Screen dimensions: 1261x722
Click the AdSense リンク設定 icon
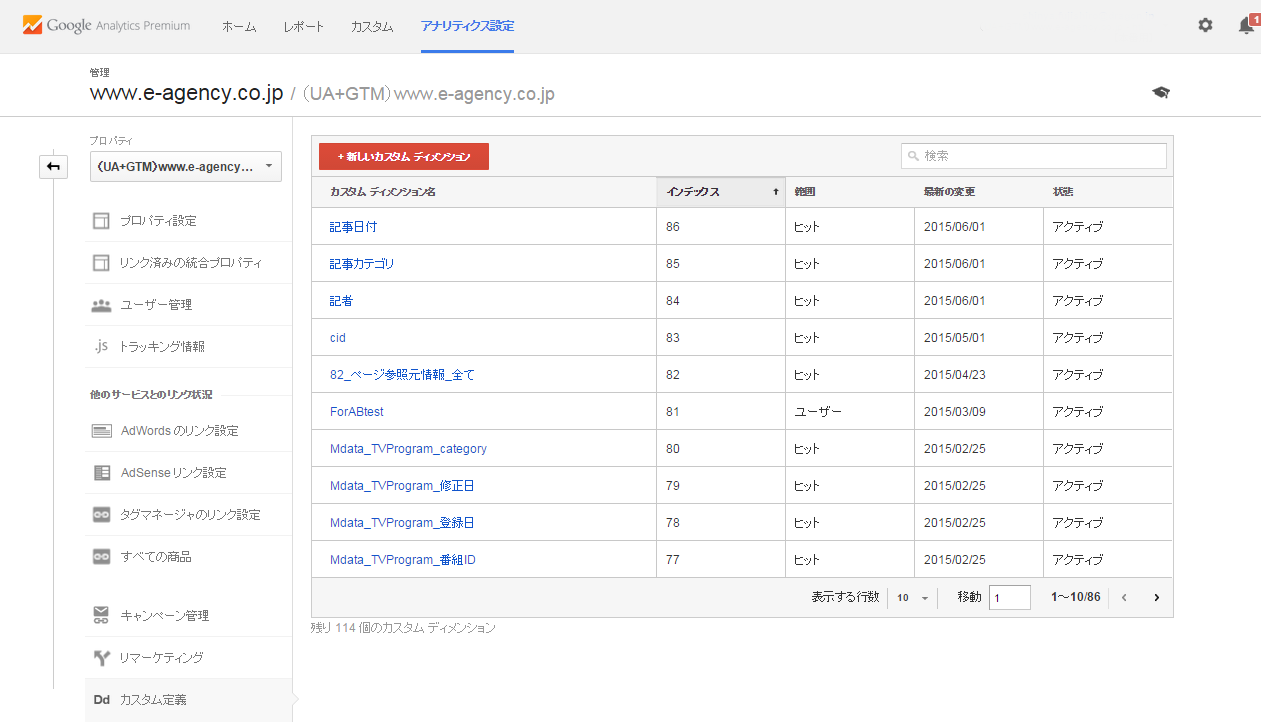pyautogui.click(x=101, y=473)
